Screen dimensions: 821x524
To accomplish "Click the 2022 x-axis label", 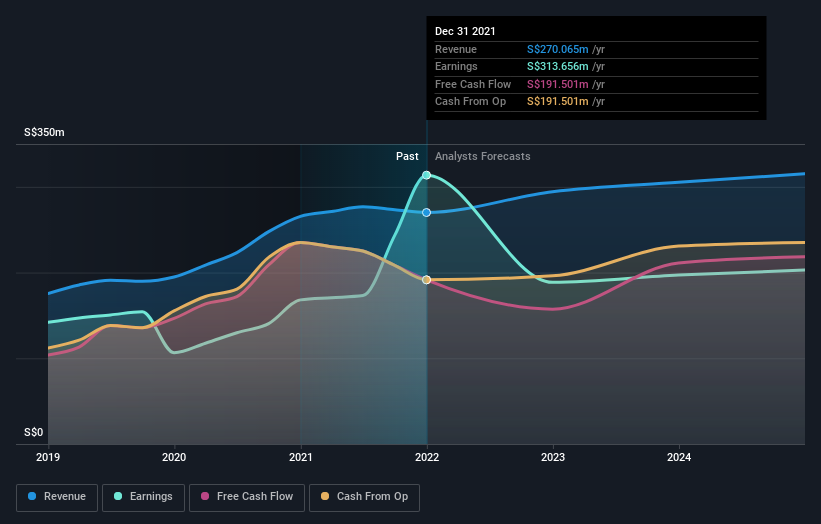I will pyautogui.click(x=427, y=457).
